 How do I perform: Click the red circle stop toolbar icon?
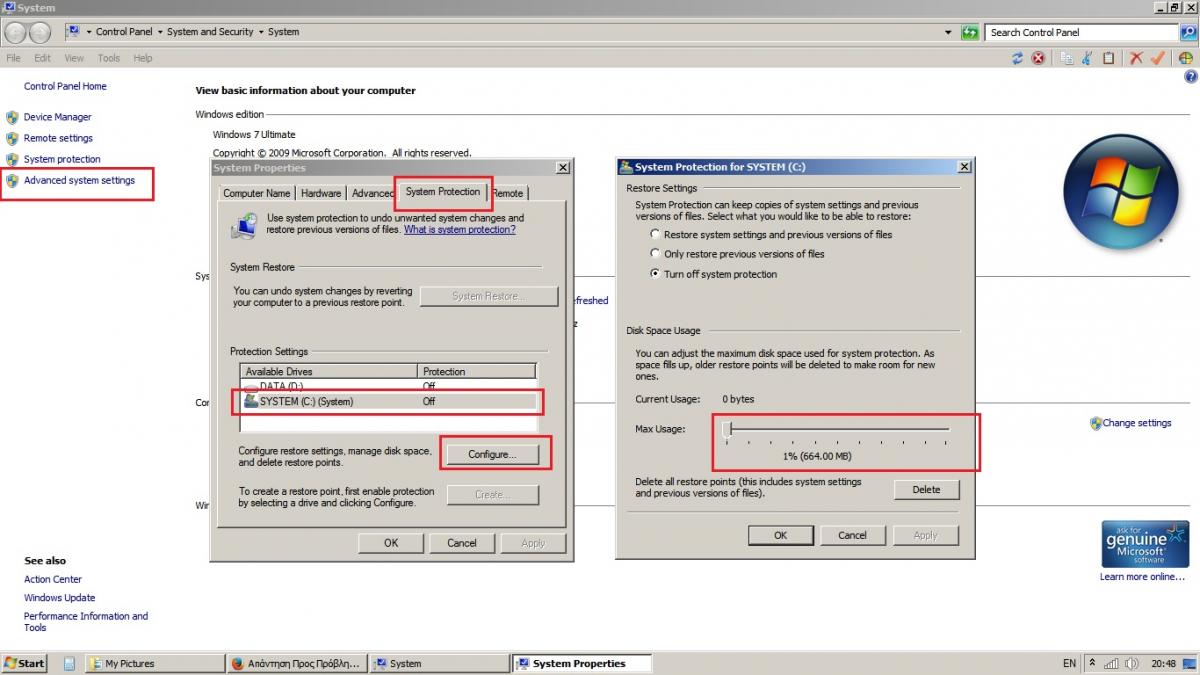coord(1038,58)
